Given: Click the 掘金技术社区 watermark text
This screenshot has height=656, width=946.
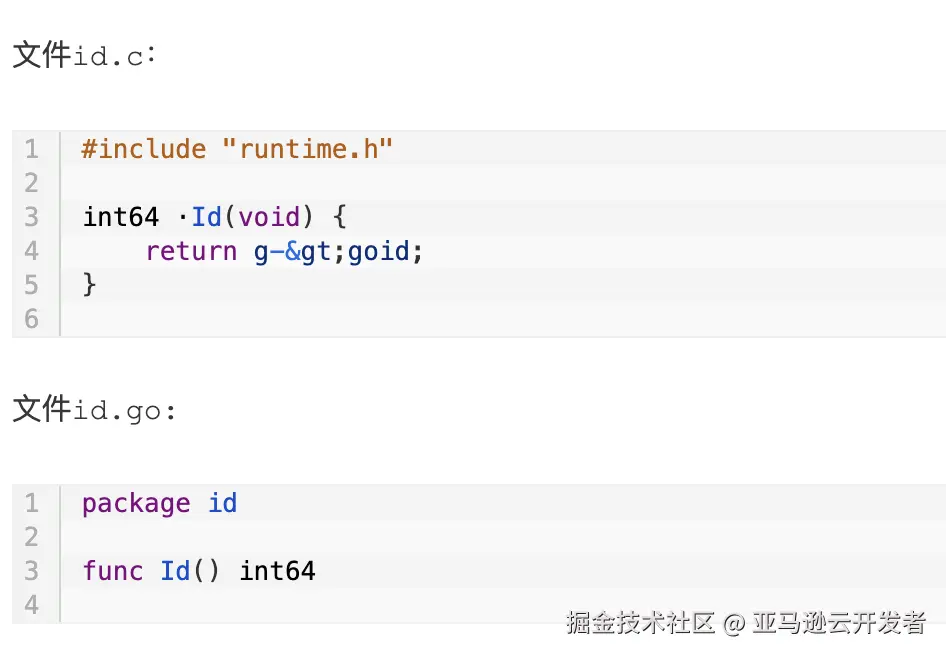Looking at the screenshot, I should click(x=641, y=623).
